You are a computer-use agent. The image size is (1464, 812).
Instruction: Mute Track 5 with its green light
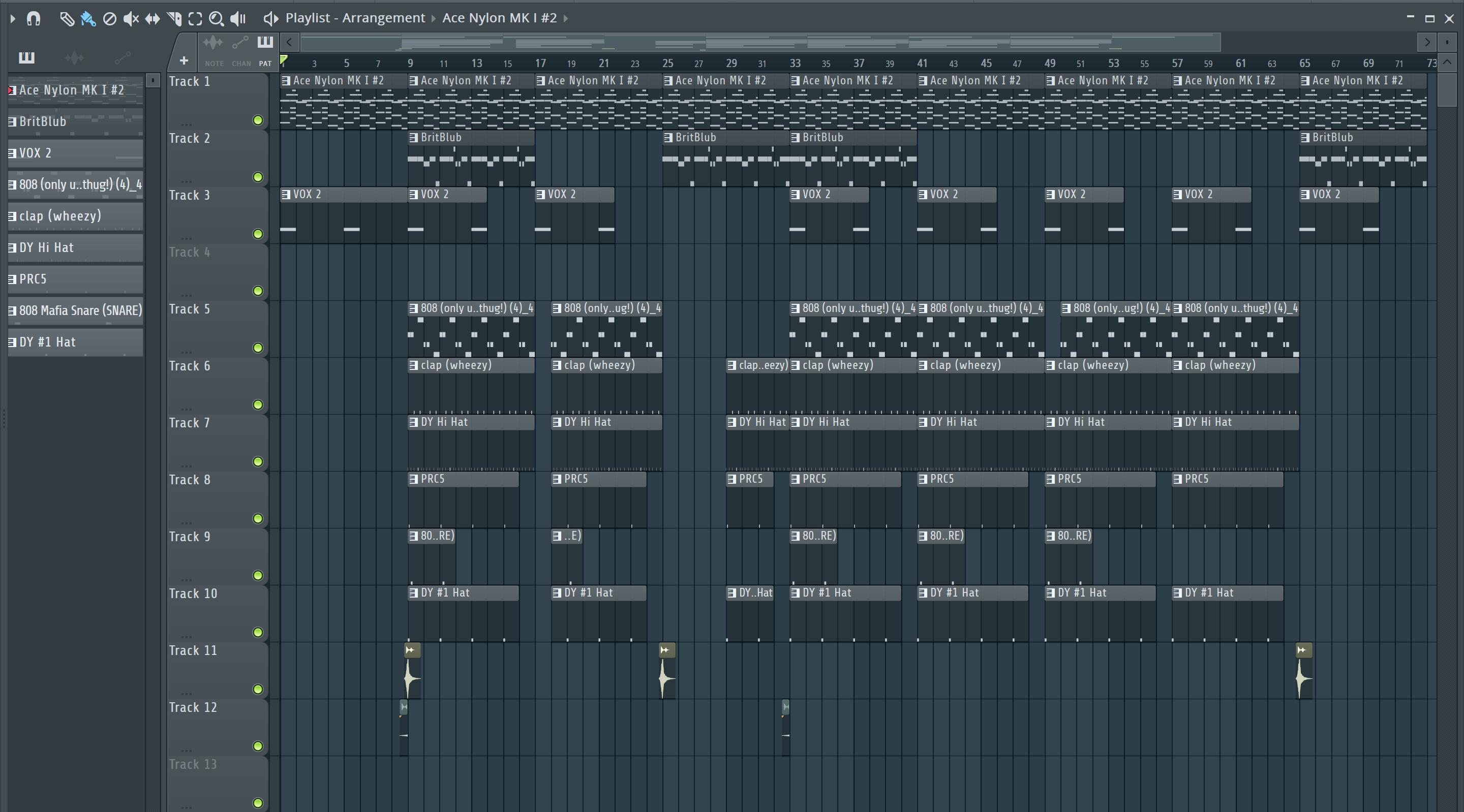(258, 348)
